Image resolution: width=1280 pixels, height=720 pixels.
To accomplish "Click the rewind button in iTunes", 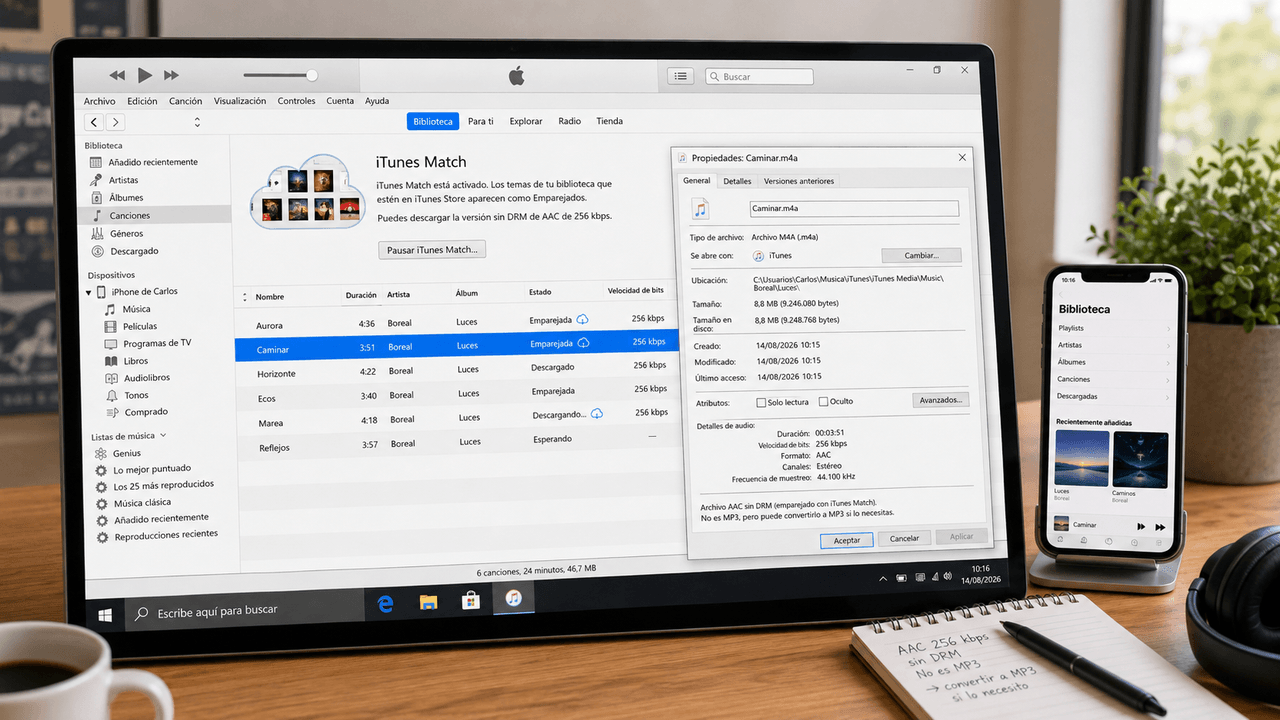I will tap(118, 75).
